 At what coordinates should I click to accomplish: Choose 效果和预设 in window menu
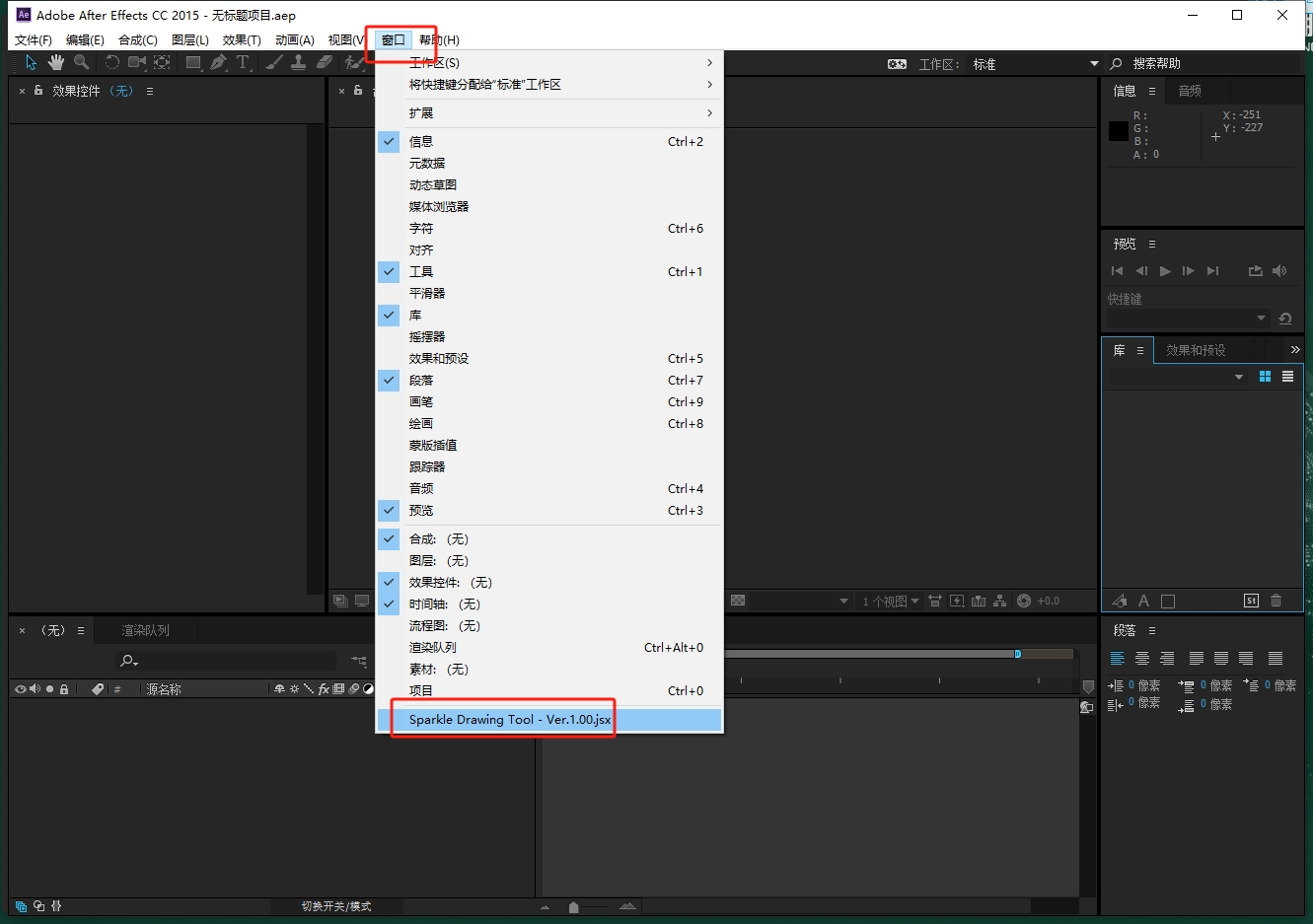coord(549,358)
